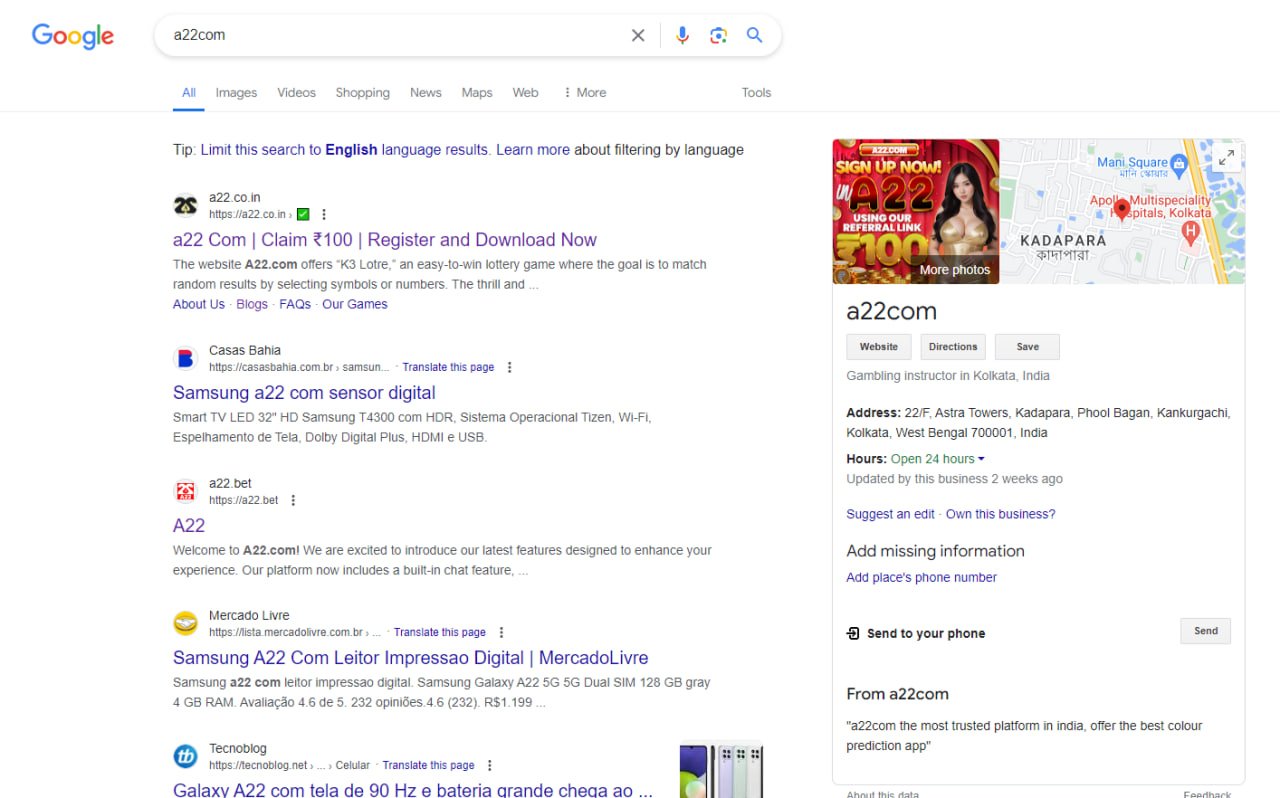
Task: Translate the Casas Bahia page
Action: (x=448, y=367)
